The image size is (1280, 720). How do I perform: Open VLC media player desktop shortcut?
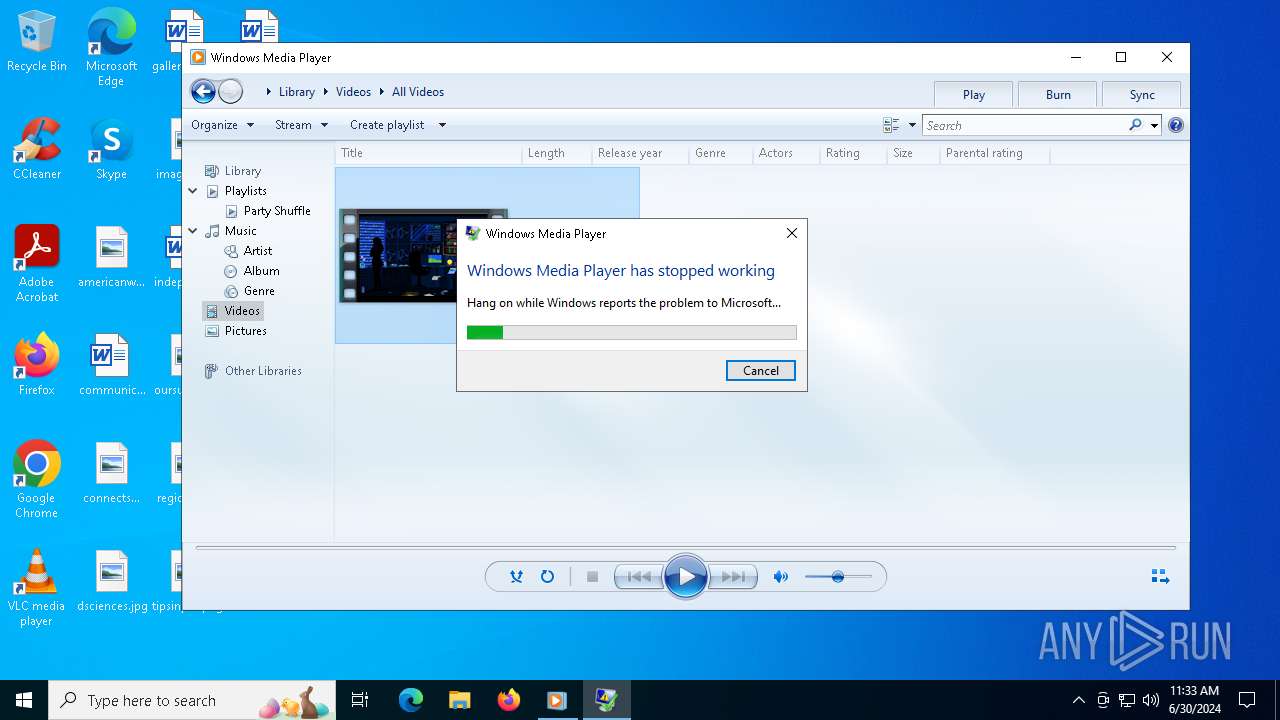coord(37,588)
